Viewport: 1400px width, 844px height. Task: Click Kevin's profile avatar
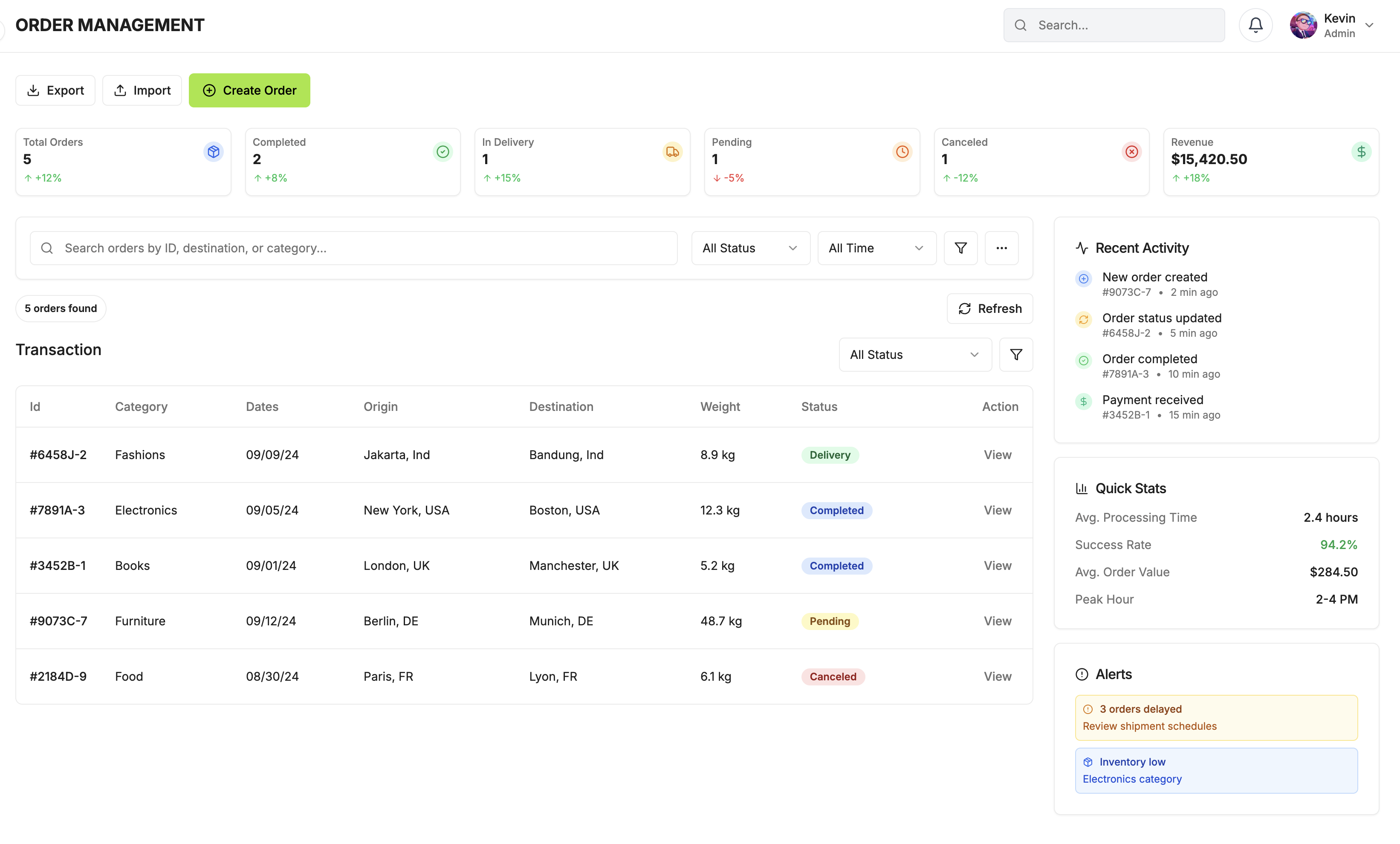pos(1303,25)
